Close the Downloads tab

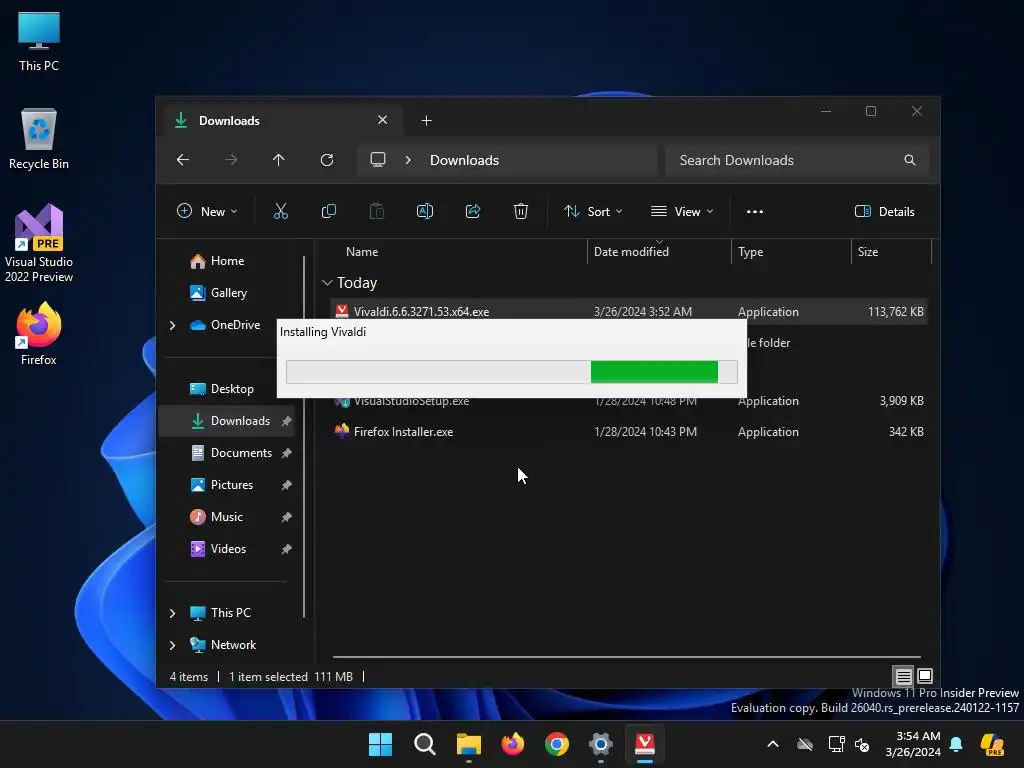pos(383,120)
